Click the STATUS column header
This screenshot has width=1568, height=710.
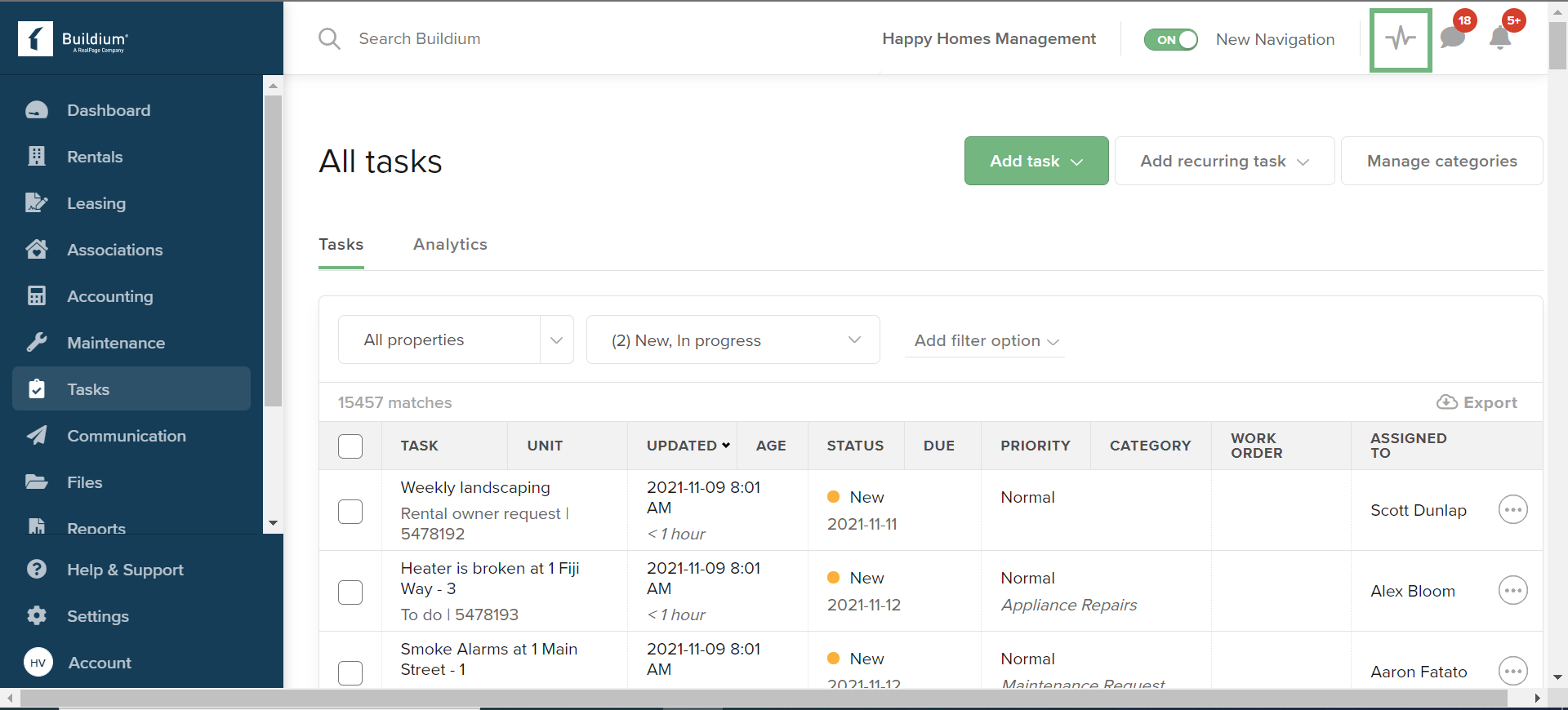click(855, 446)
